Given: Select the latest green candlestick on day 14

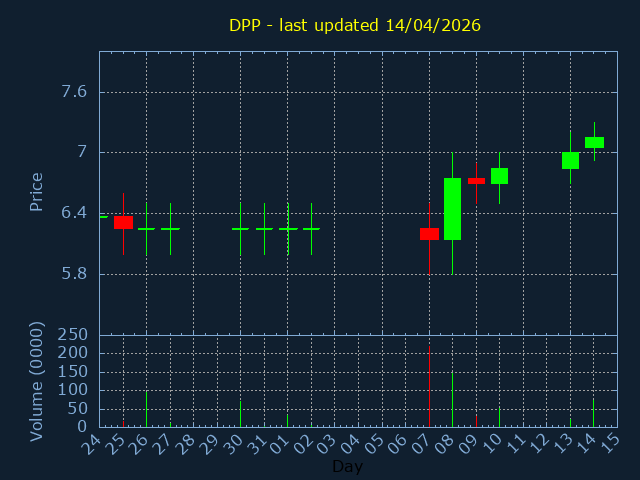Looking at the screenshot, I should (594, 143).
